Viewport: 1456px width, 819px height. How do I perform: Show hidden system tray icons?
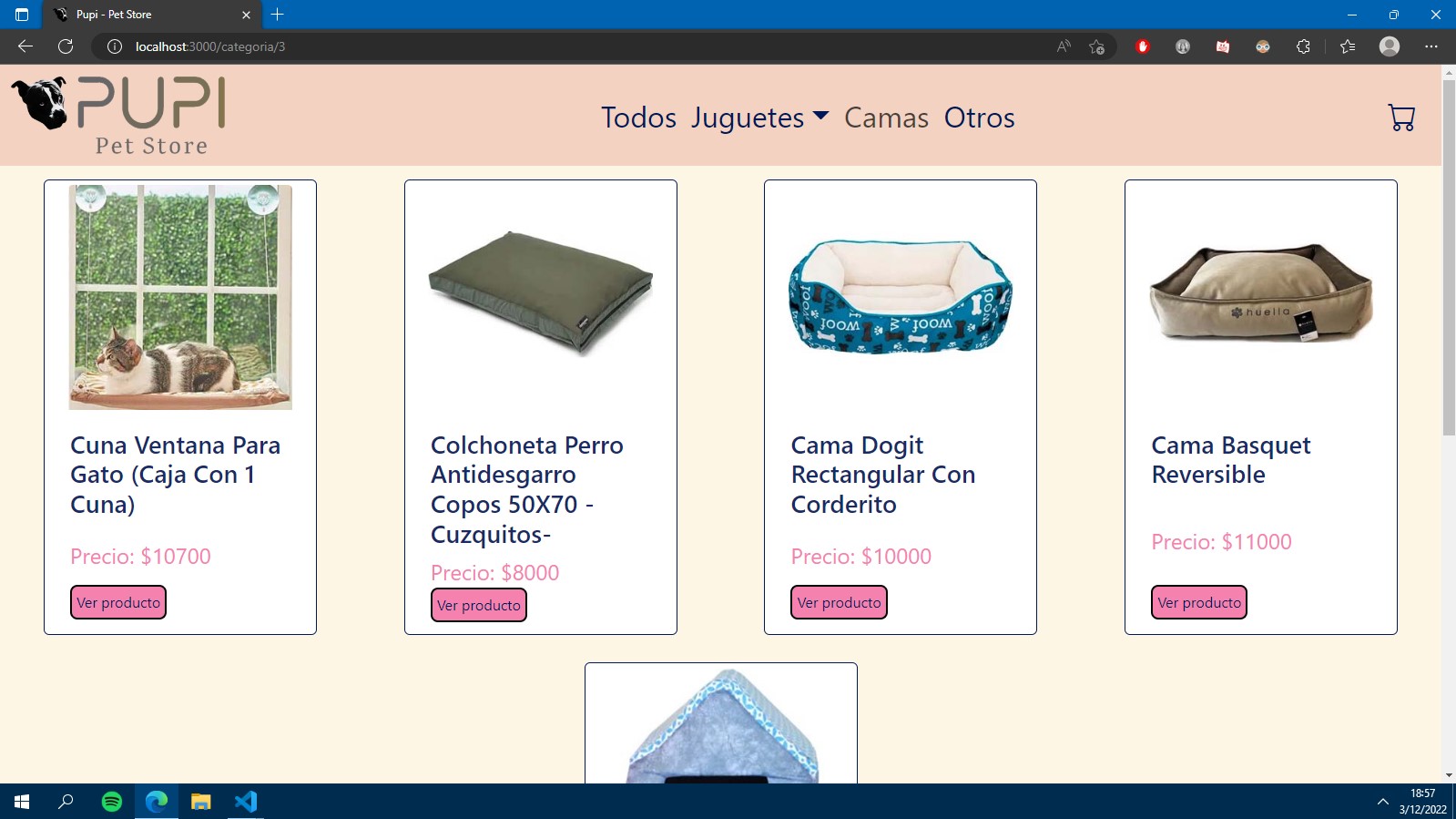pos(1382,802)
